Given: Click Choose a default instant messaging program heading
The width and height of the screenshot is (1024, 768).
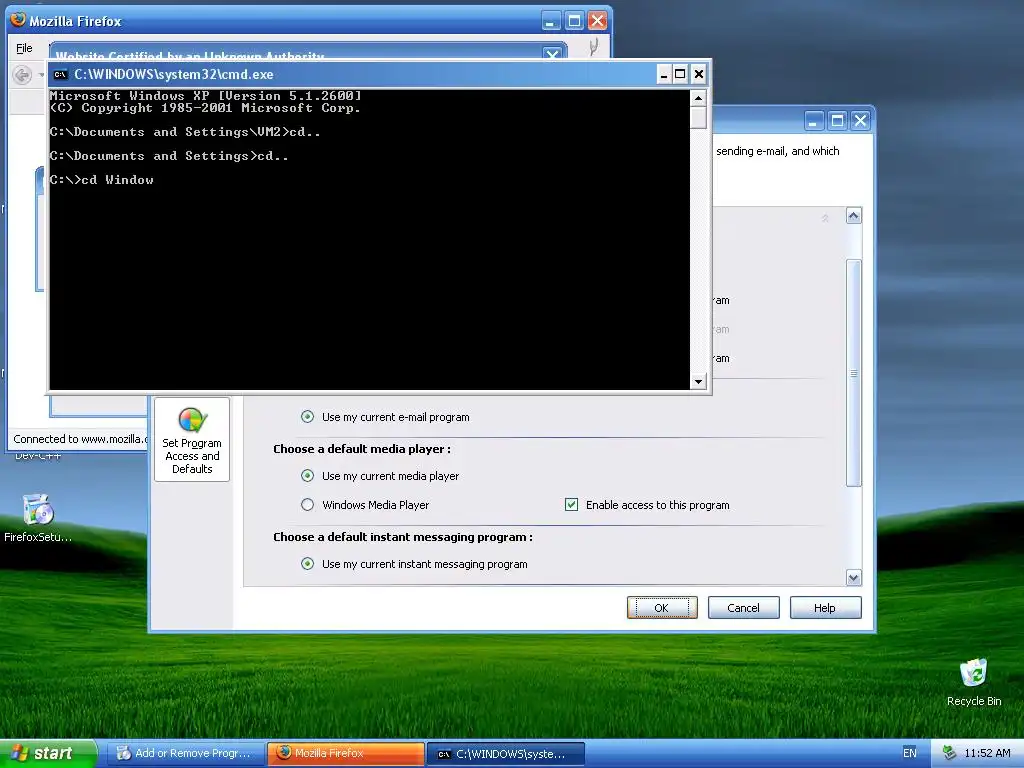Looking at the screenshot, I should pyautogui.click(x=403, y=537).
